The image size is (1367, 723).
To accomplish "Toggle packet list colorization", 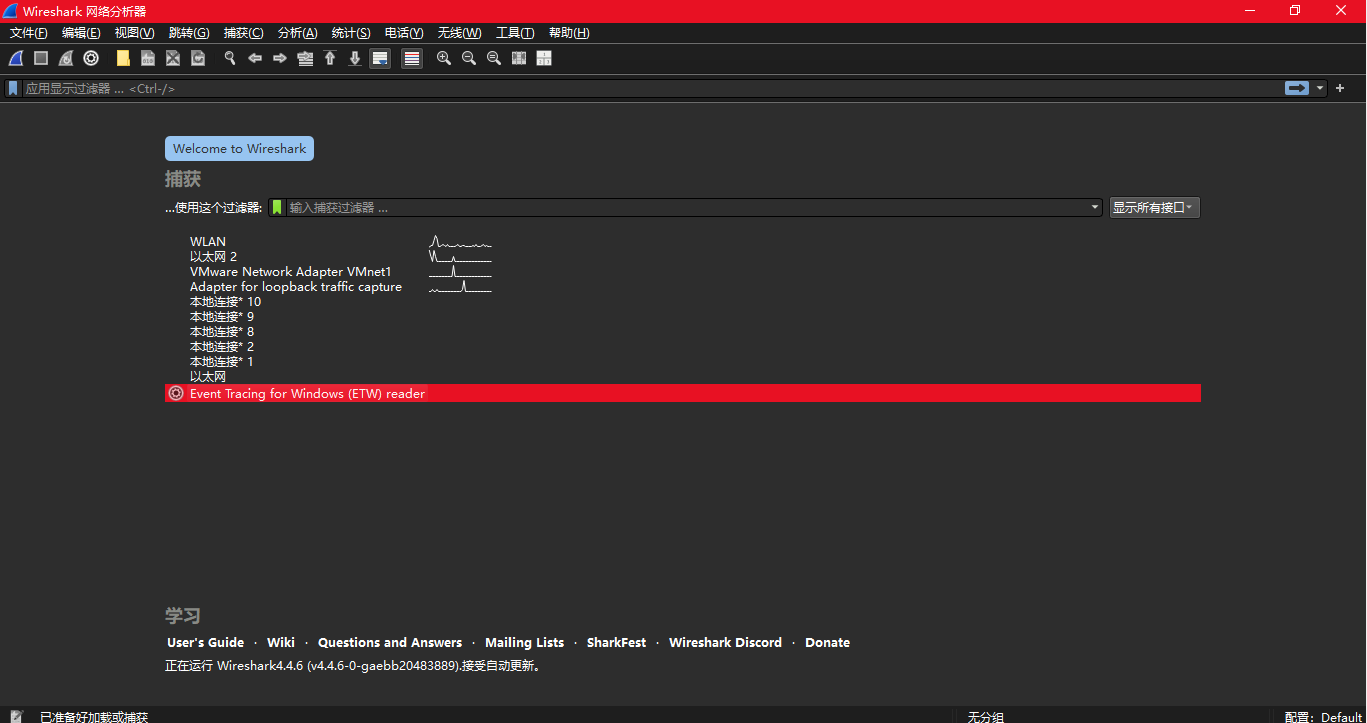I will click(412, 59).
